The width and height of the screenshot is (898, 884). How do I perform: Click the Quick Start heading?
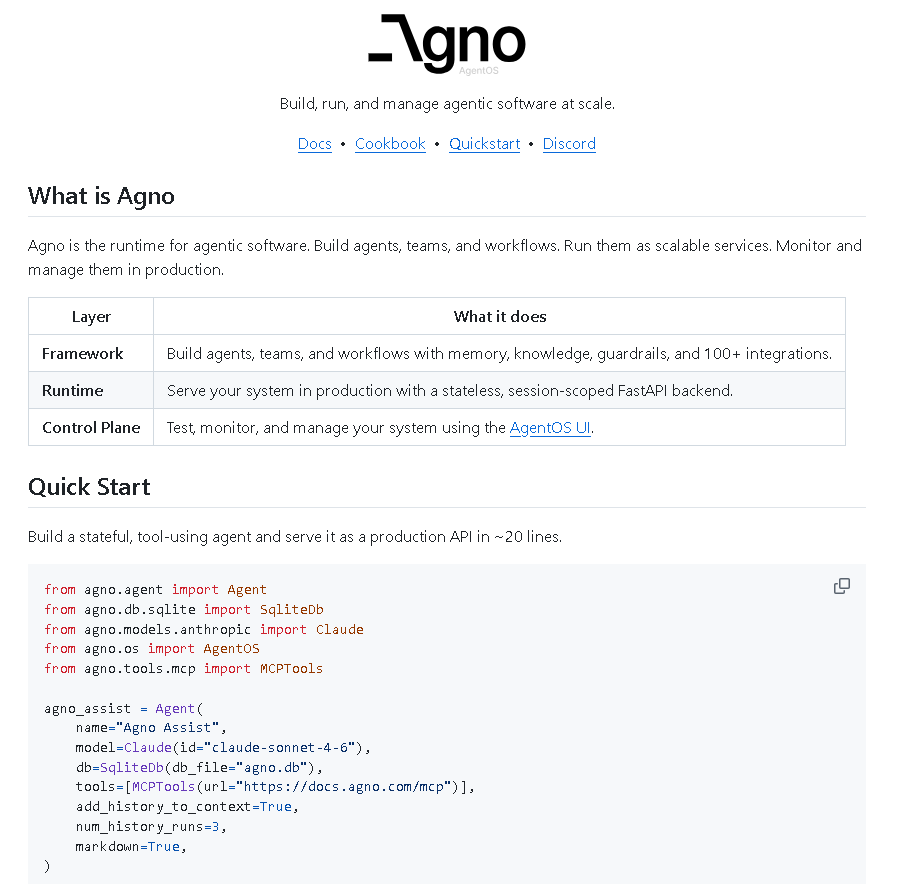click(89, 487)
